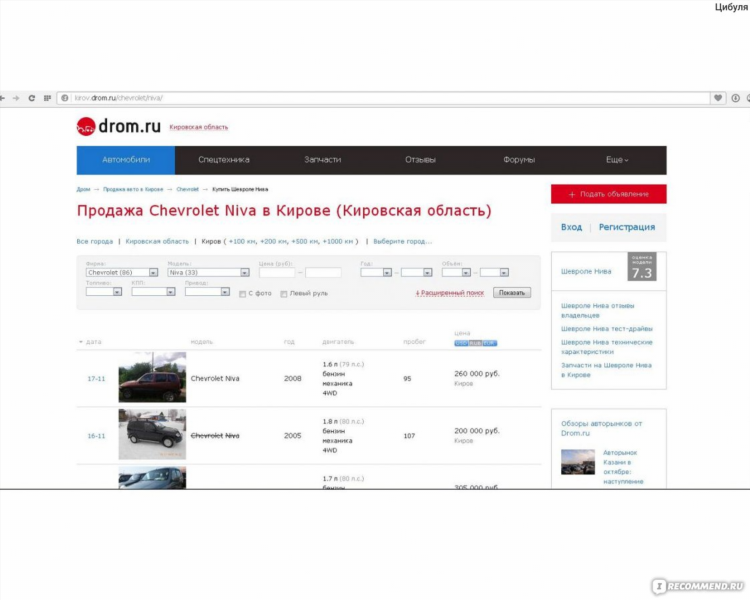Click the Выберите город link
Viewport: 750px width, 600px height.
(x=402, y=242)
